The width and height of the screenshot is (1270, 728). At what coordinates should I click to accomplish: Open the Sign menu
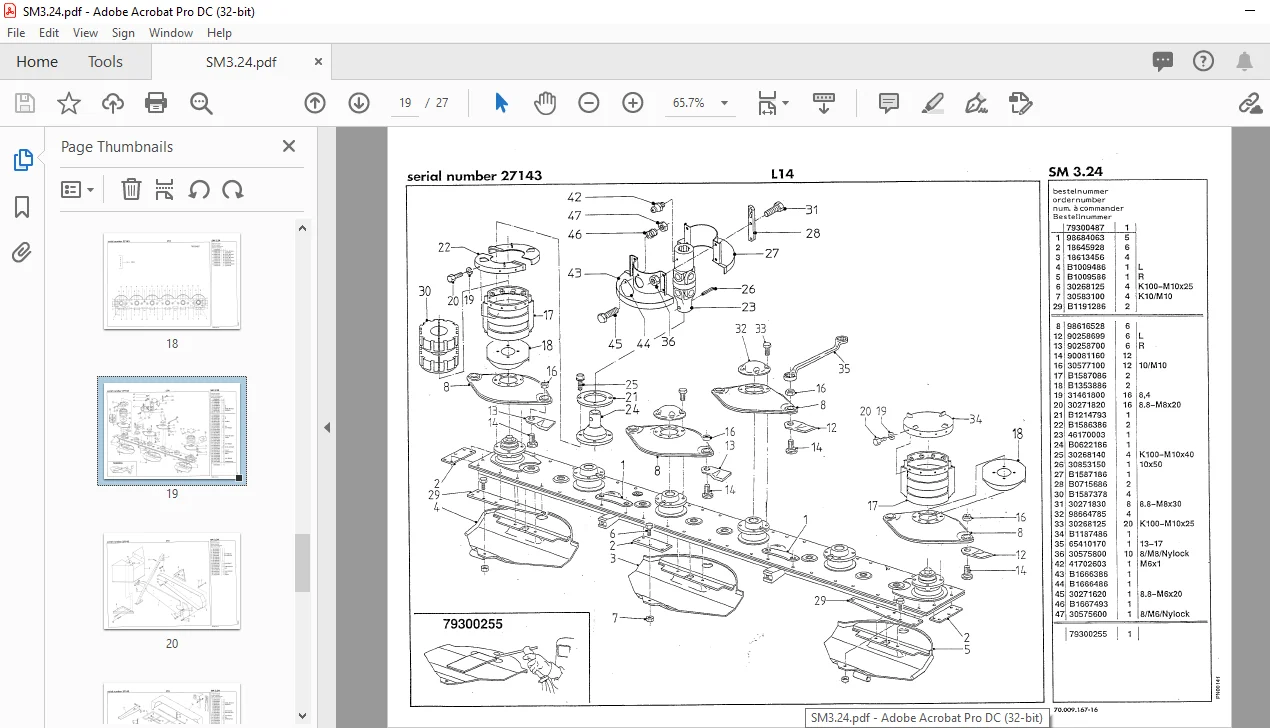[123, 33]
